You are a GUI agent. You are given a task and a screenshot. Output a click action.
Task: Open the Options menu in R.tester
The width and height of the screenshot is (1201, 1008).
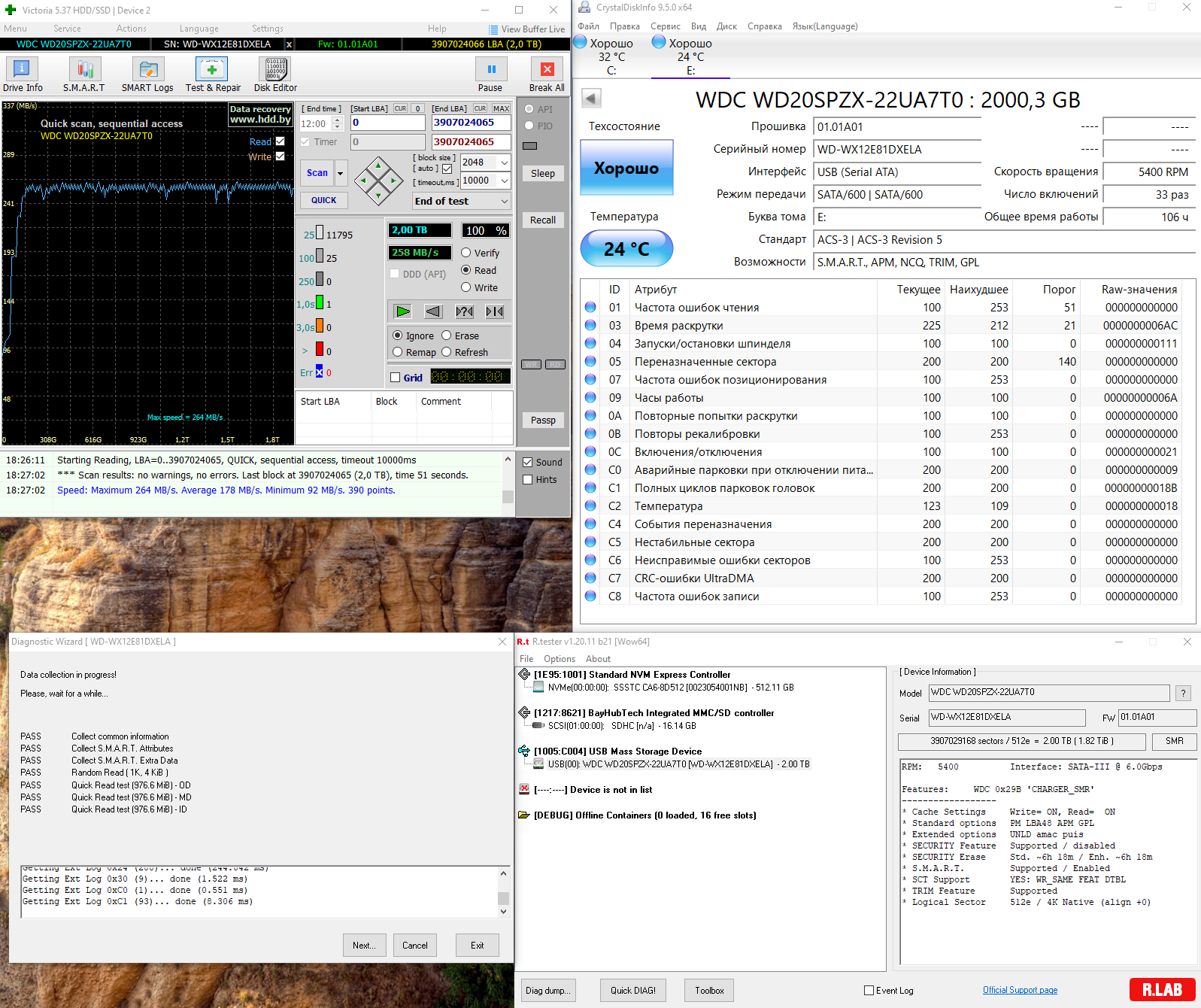(x=560, y=659)
